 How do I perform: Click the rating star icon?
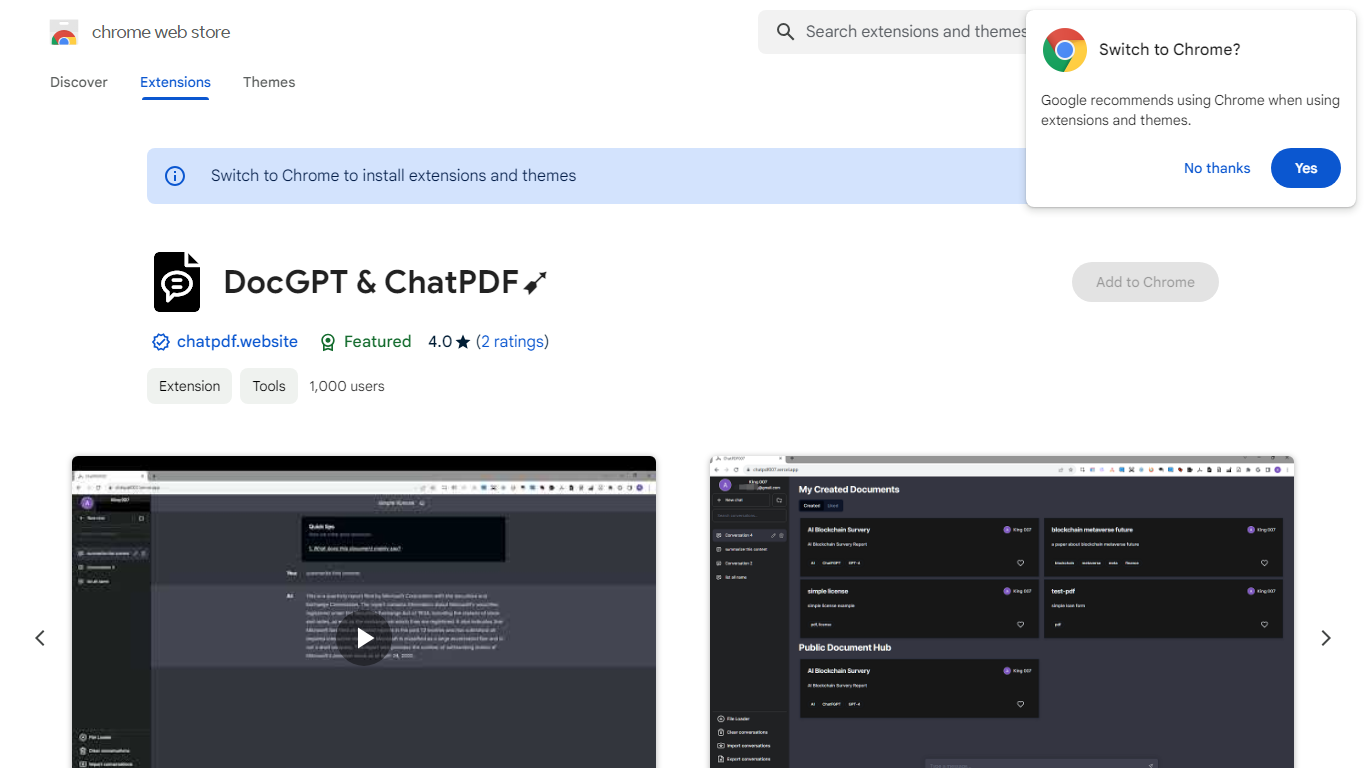[x=462, y=342]
